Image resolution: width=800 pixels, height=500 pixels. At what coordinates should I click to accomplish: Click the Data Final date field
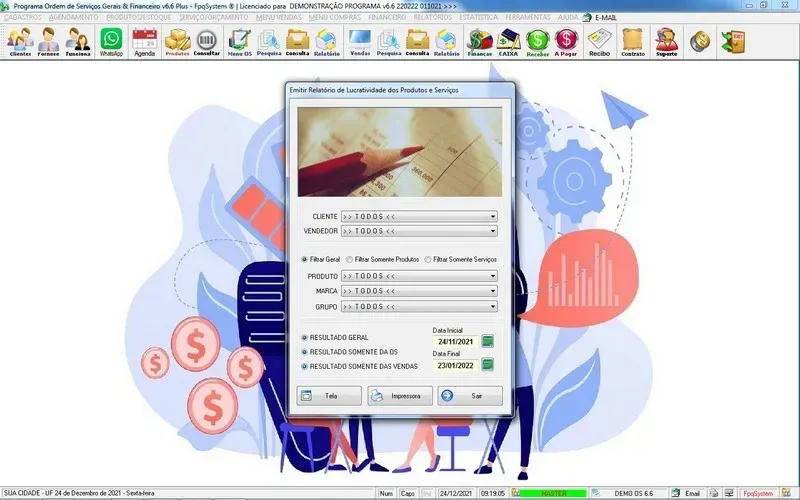pyautogui.click(x=455, y=365)
